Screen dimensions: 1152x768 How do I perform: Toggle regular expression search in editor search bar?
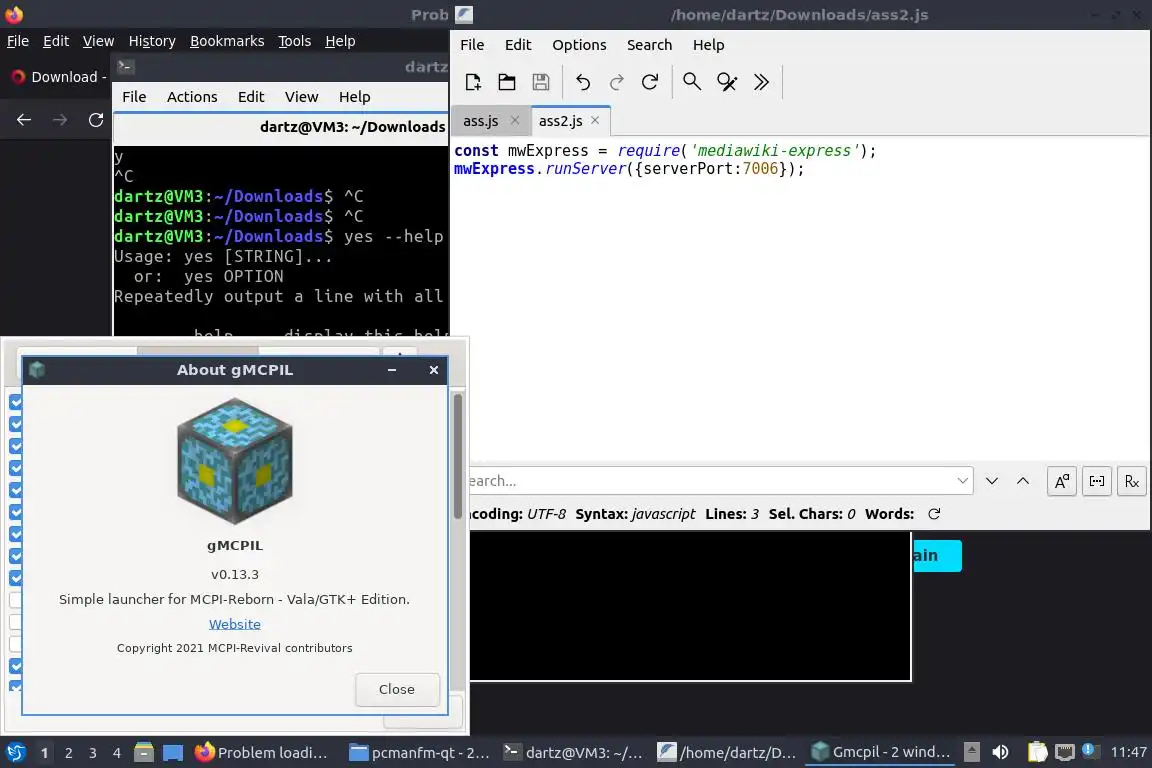[1131, 481]
